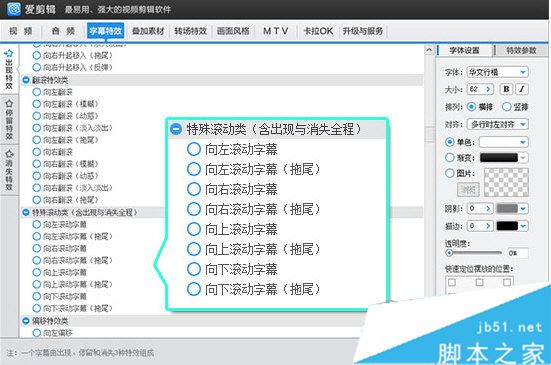Open the 视频 tab
The height and width of the screenshot is (365, 551).
[x=21, y=31]
